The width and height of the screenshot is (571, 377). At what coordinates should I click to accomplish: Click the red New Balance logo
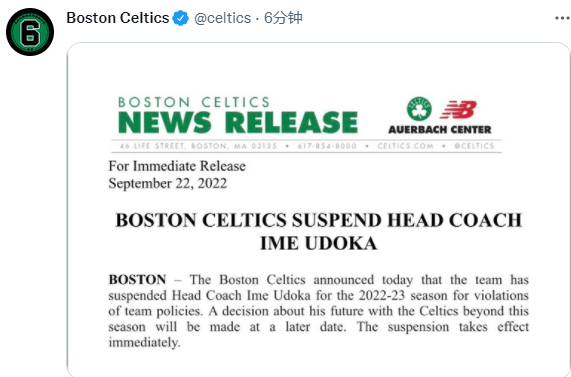coord(458,110)
